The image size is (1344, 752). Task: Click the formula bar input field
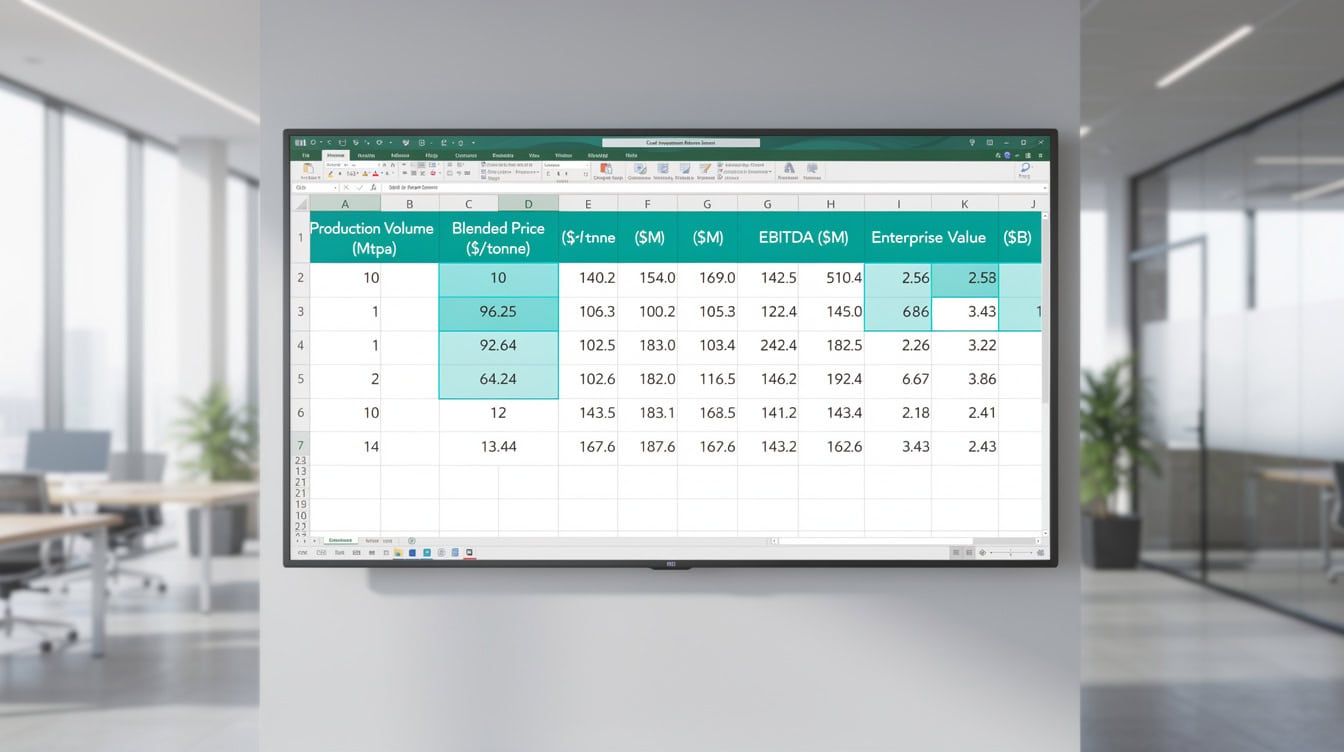[712, 187]
